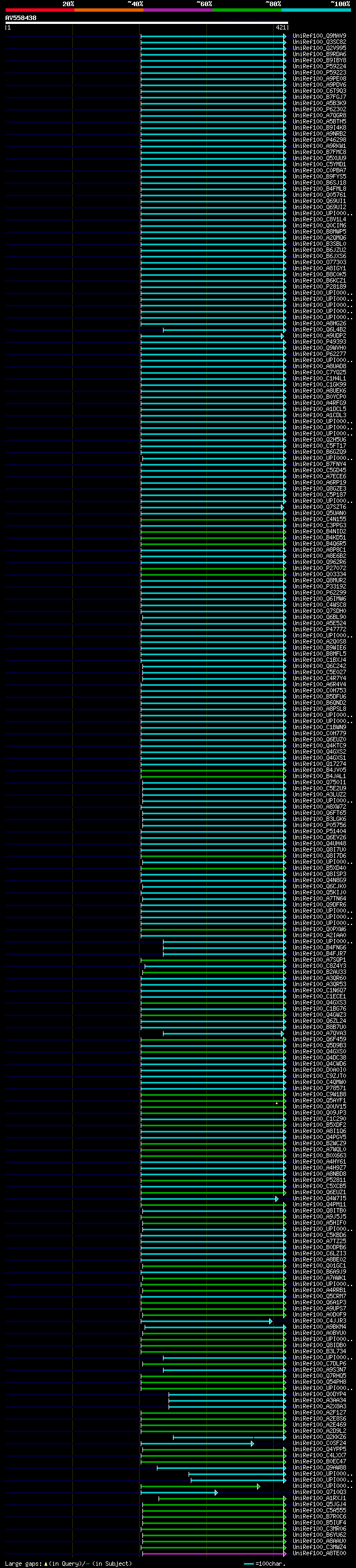Select the UniRef100_O77303 label
The height and width of the screenshot is (1568, 356).
(319, 263)
